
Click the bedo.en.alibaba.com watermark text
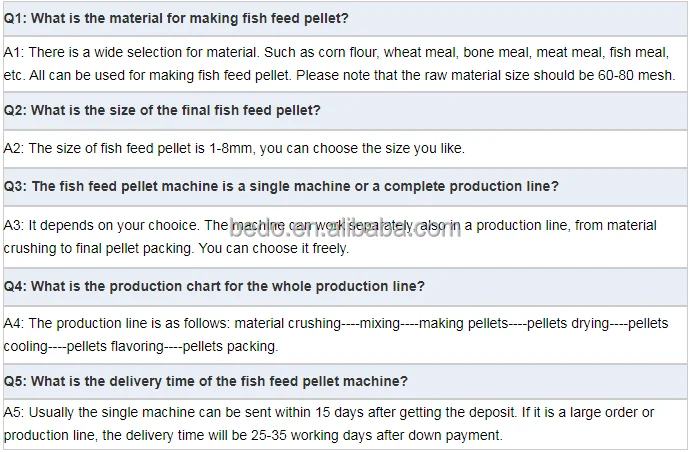[x=345, y=229]
